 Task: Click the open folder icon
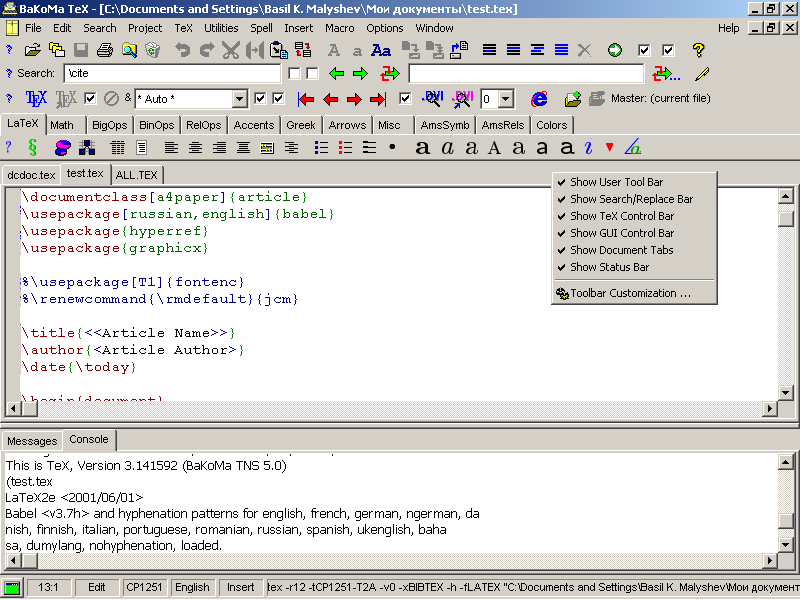33,49
